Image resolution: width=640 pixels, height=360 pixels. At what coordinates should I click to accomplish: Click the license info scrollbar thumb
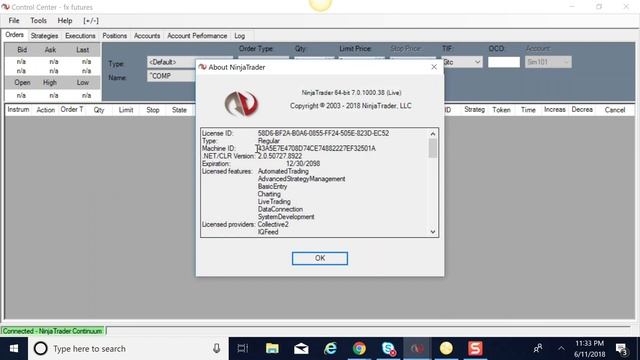[x=433, y=148]
